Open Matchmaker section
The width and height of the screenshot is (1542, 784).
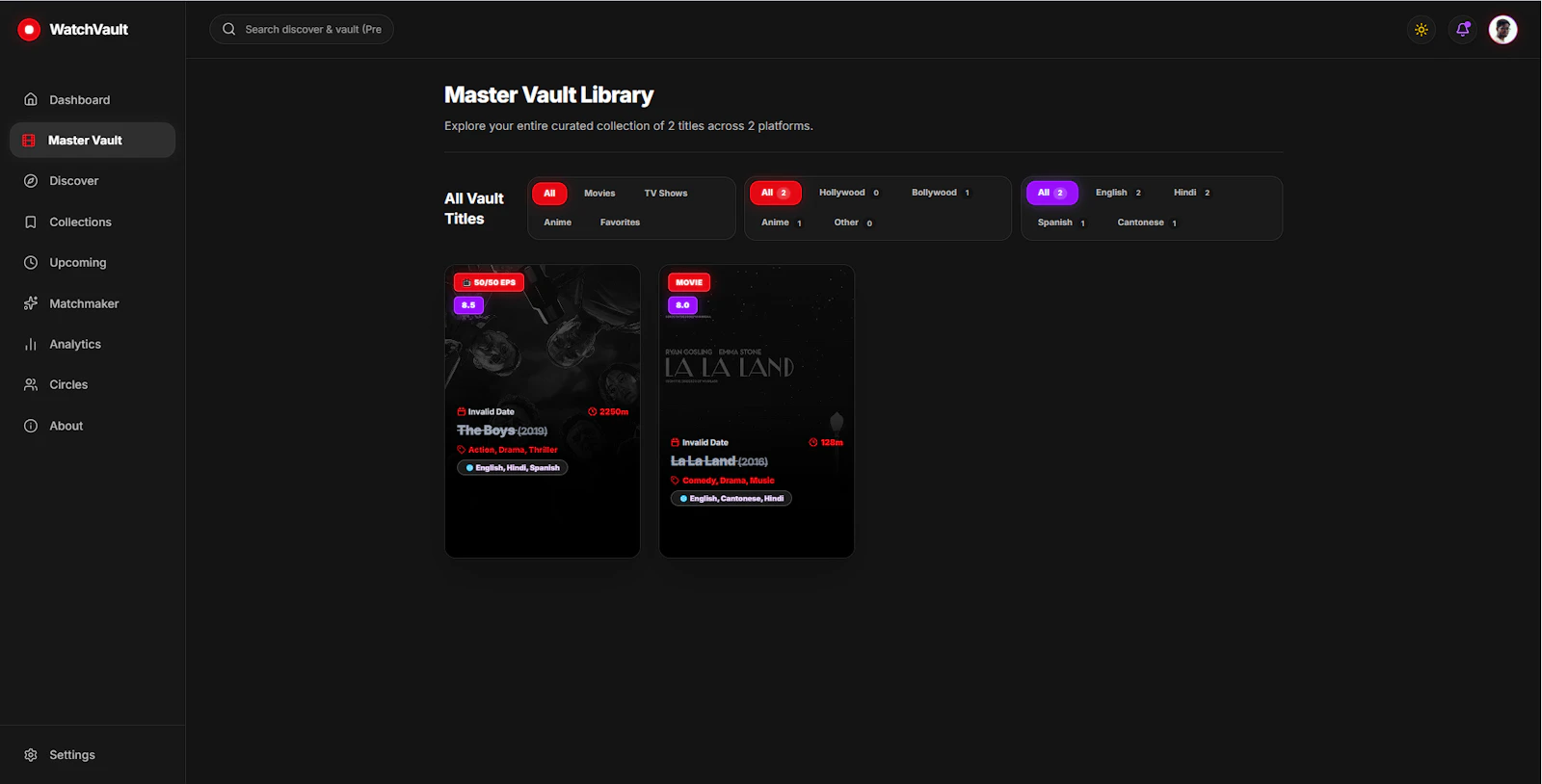(x=93, y=303)
